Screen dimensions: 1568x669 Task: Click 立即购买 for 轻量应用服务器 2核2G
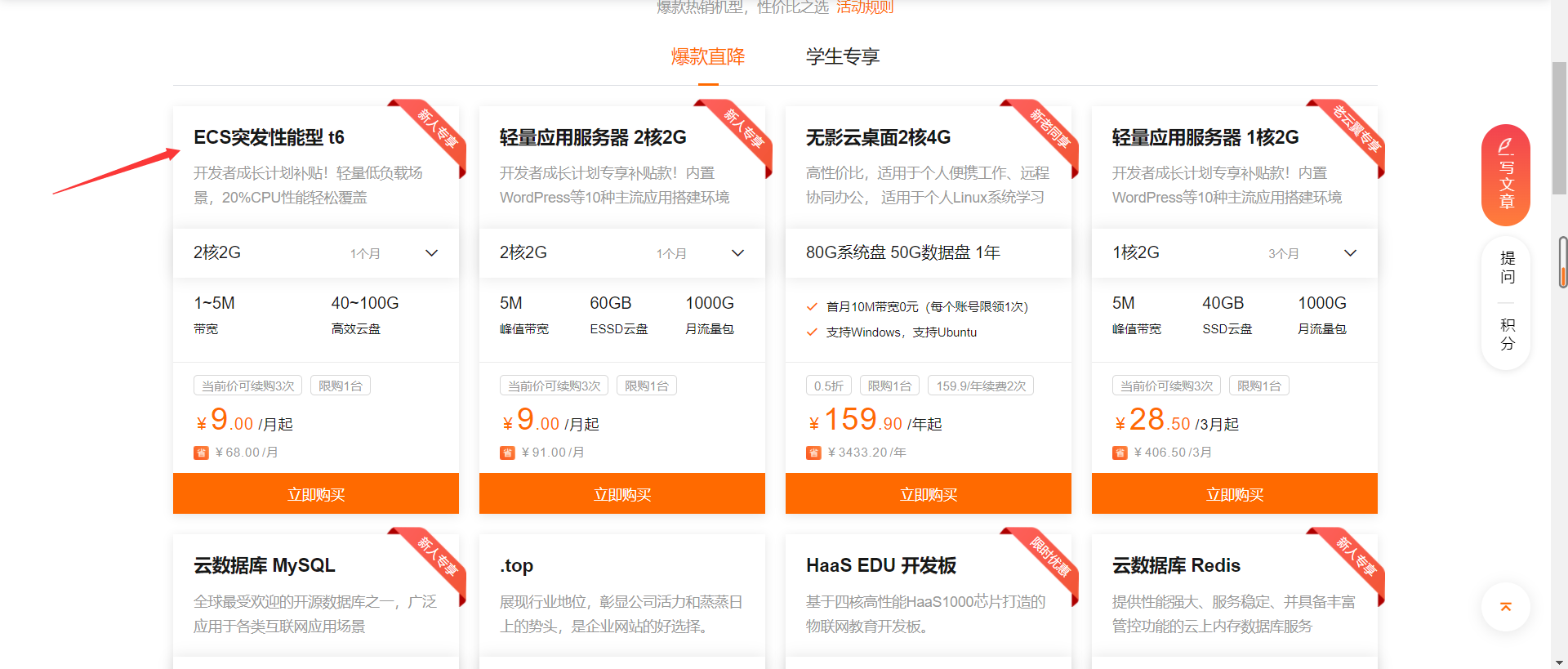(622, 494)
